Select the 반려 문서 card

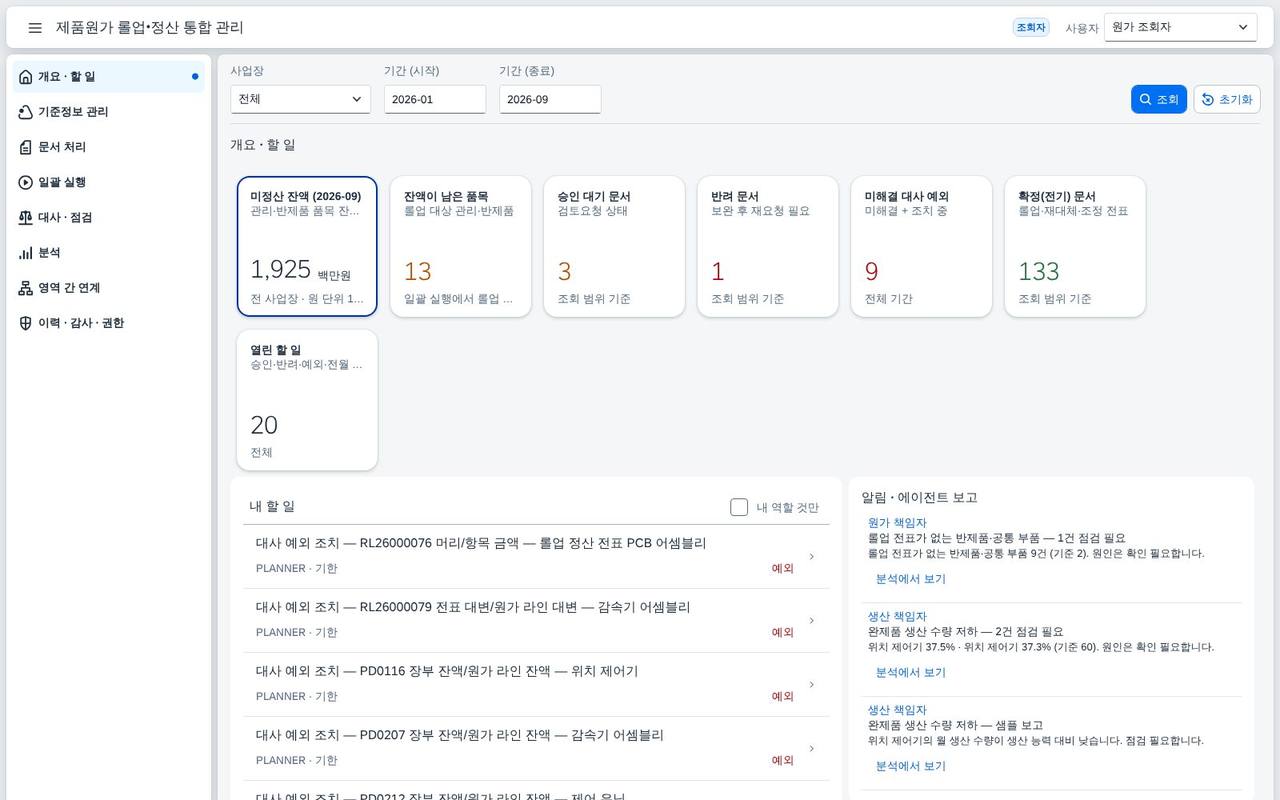coord(768,246)
